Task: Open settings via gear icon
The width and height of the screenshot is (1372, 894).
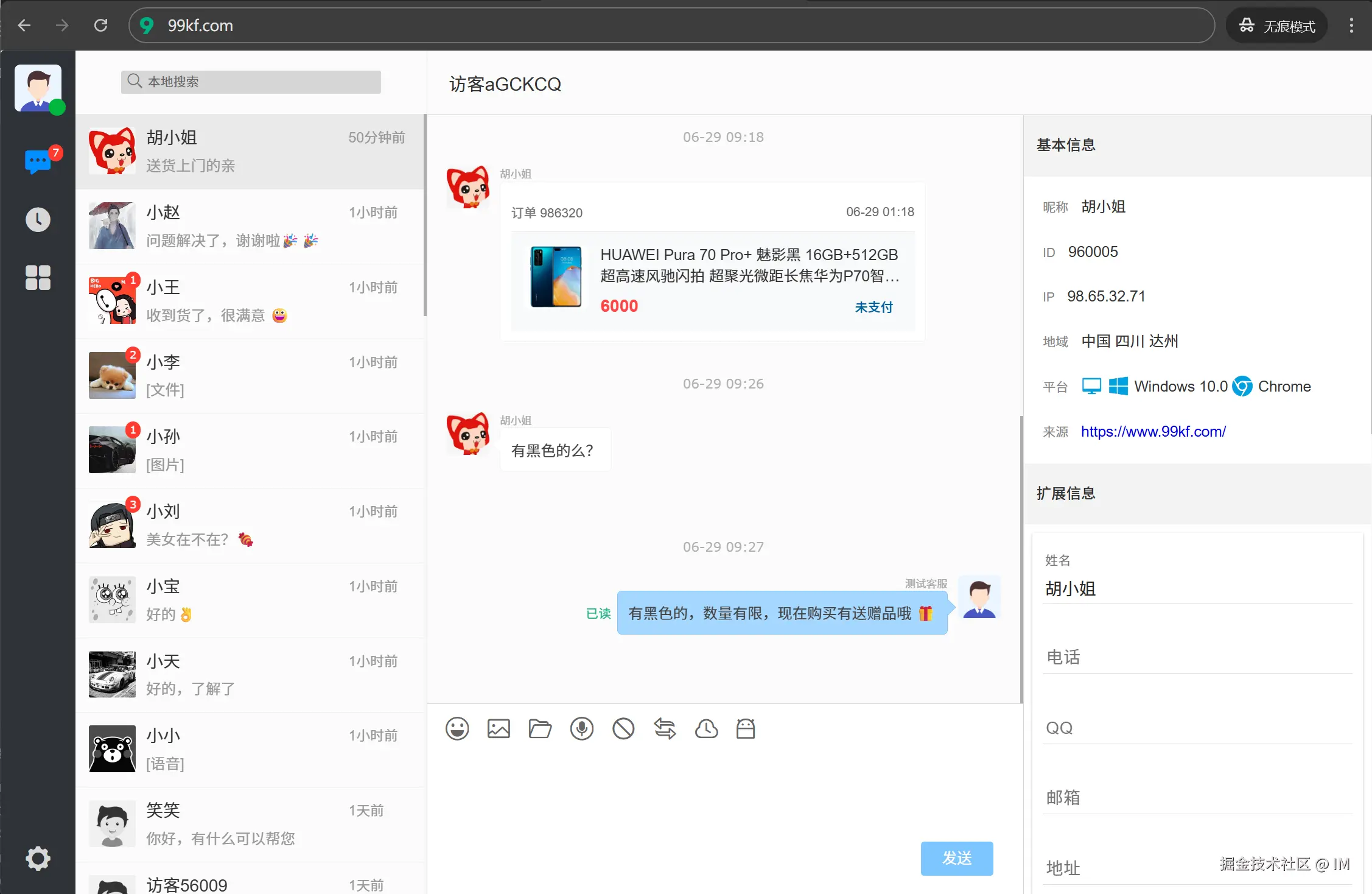Action: (38, 858)
